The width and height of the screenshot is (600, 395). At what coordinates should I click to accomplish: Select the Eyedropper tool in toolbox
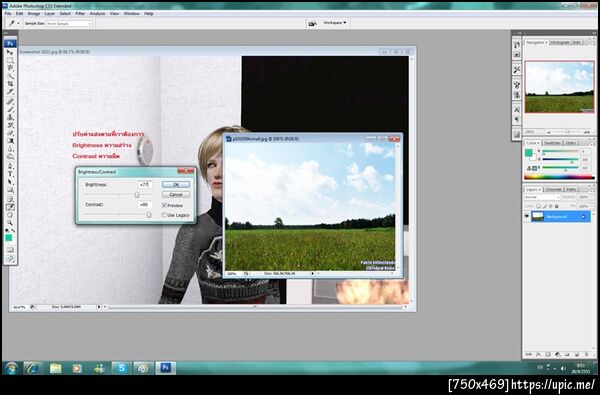pyautogui.click(x=10, y=207)
